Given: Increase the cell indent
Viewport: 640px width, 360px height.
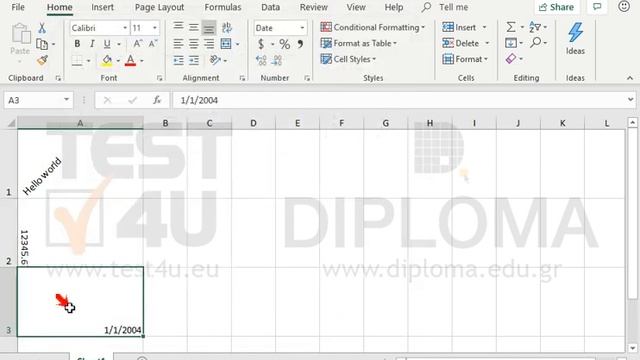Looking at the screenshot, I should point(194,60).
